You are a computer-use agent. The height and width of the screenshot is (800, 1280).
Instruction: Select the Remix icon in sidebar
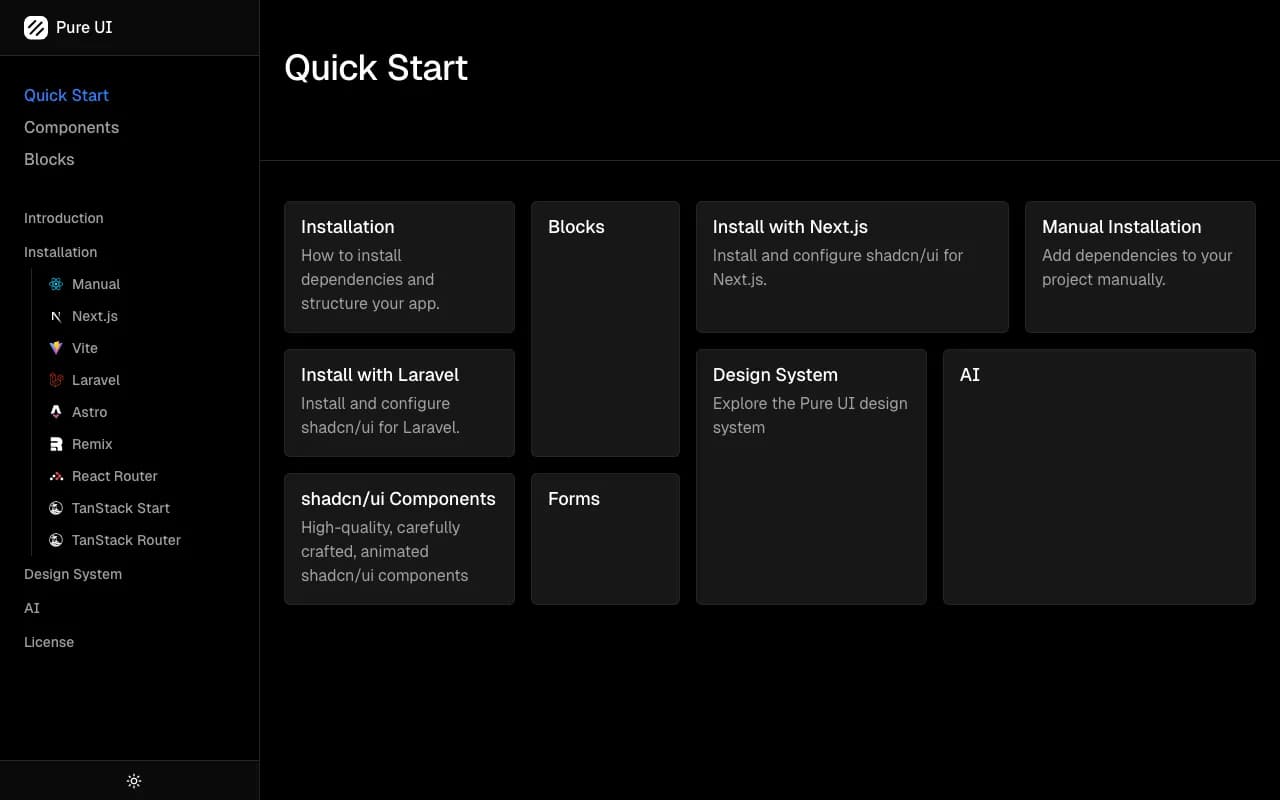tap(56, 444)
